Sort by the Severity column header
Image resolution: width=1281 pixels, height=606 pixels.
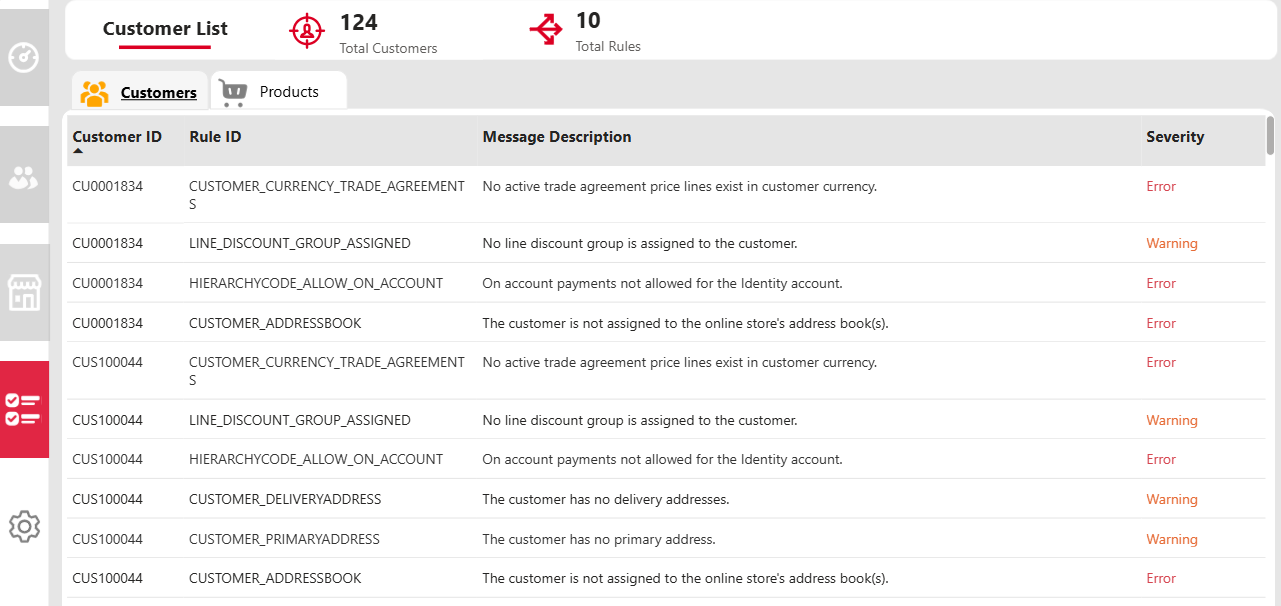click(x=1175, y=137)
